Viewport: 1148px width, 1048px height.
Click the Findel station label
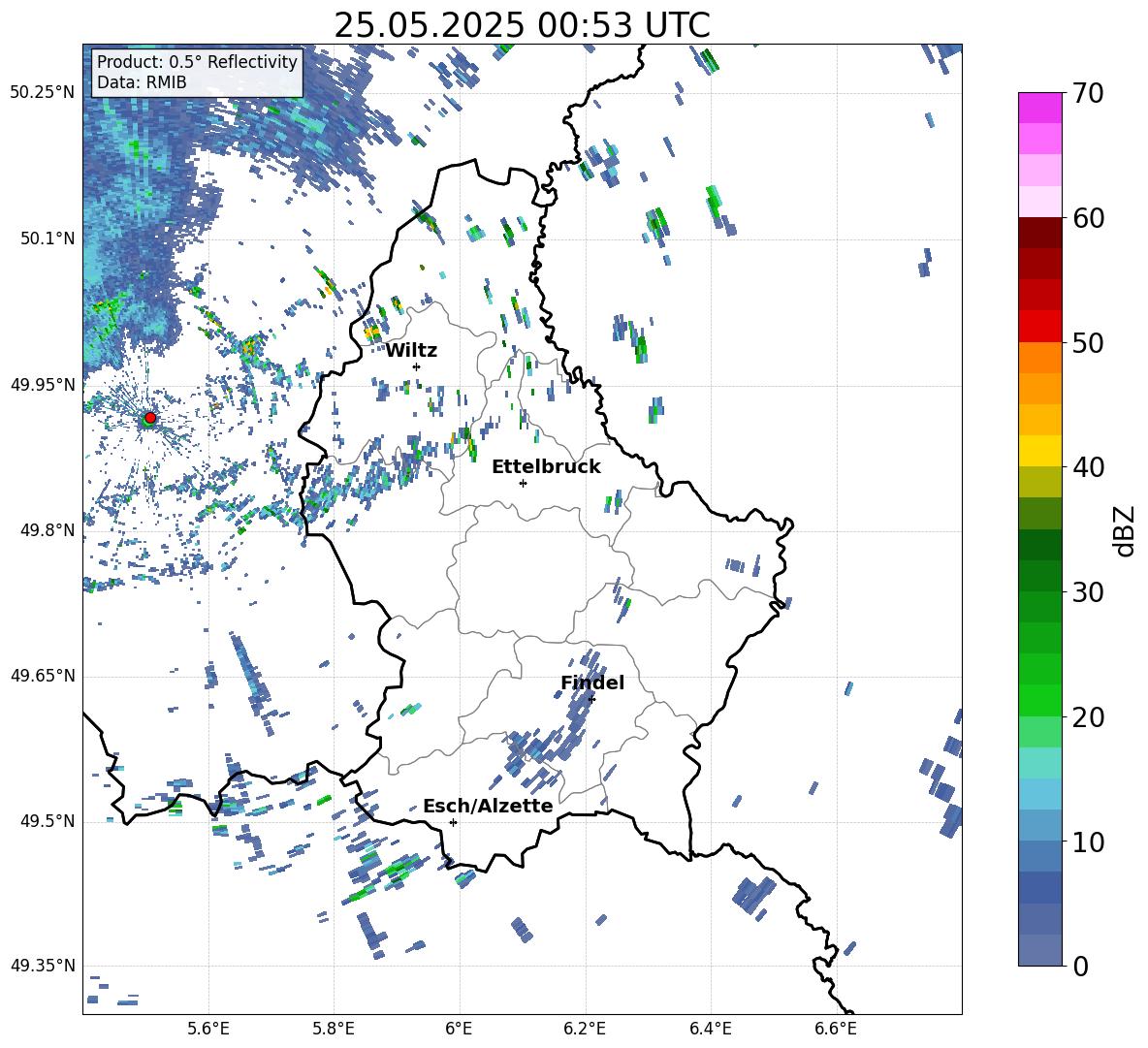(x=592, y=683)
